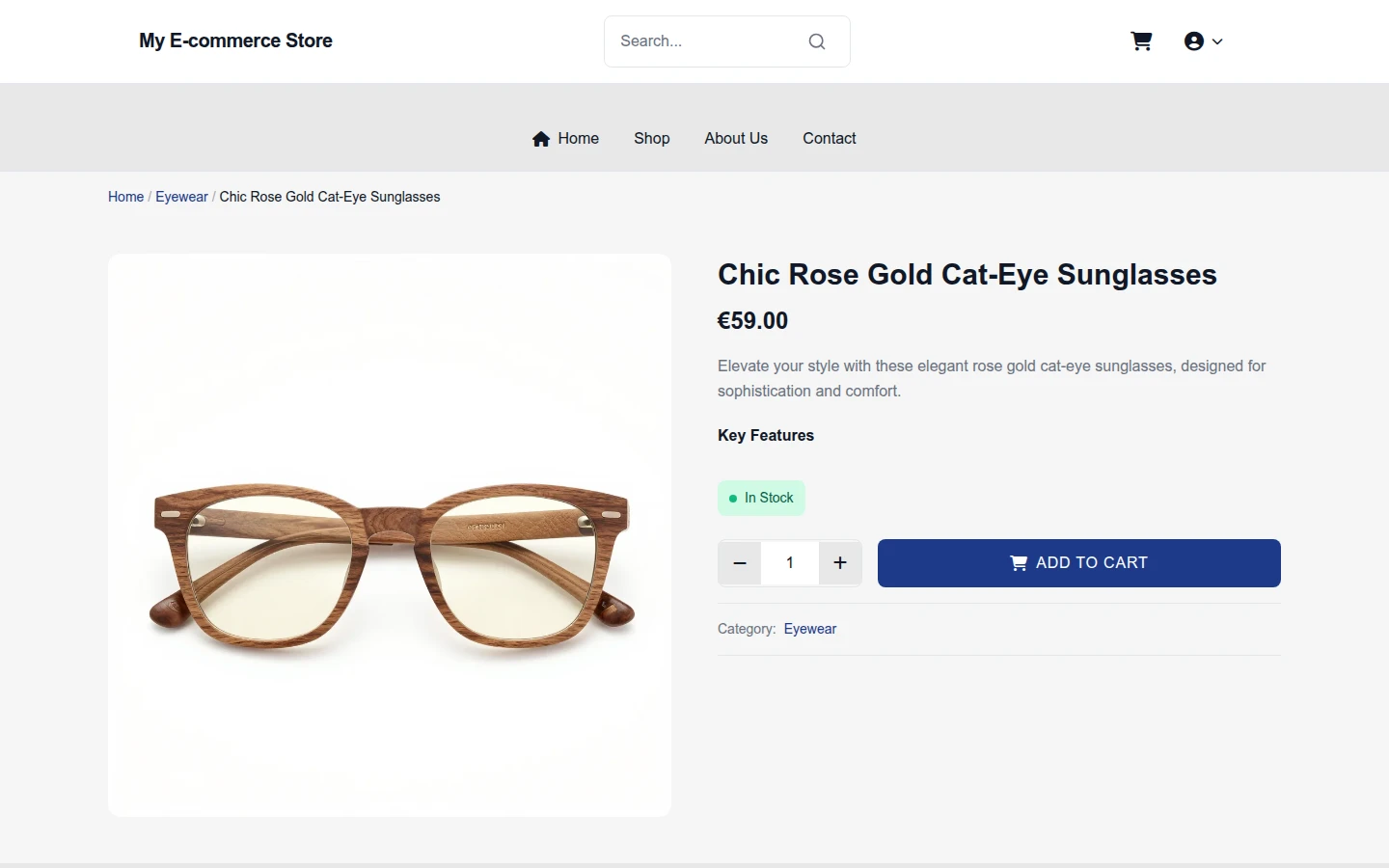The height and width of the screenshot is (868, 1389).
Task: Open the About Us page
Action: point(736,139)
